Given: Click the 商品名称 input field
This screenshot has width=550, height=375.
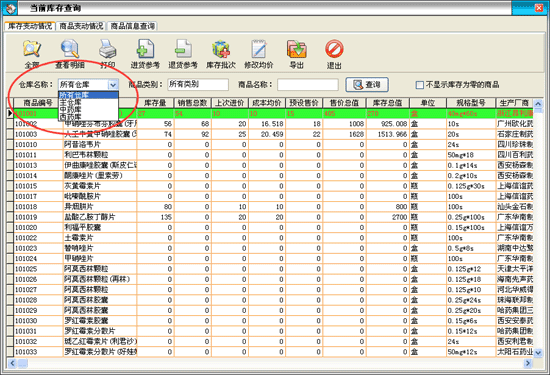Looking at the screenshot, I should [308, 85].
